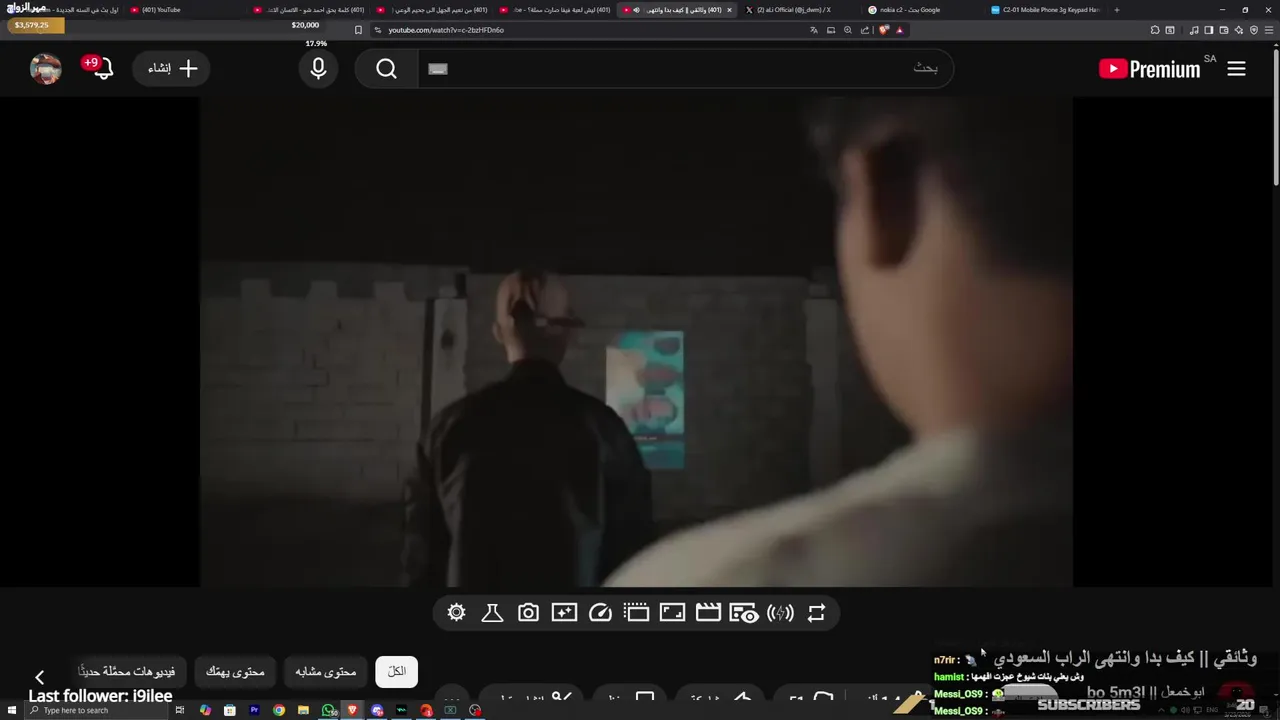Image resolution: width=1280 pixels, height=720 pixels.
Task: Click the video title 'وثائقي || كيف بدأ وانتهى الراب السعودي'
Action: pos(1123,658)
